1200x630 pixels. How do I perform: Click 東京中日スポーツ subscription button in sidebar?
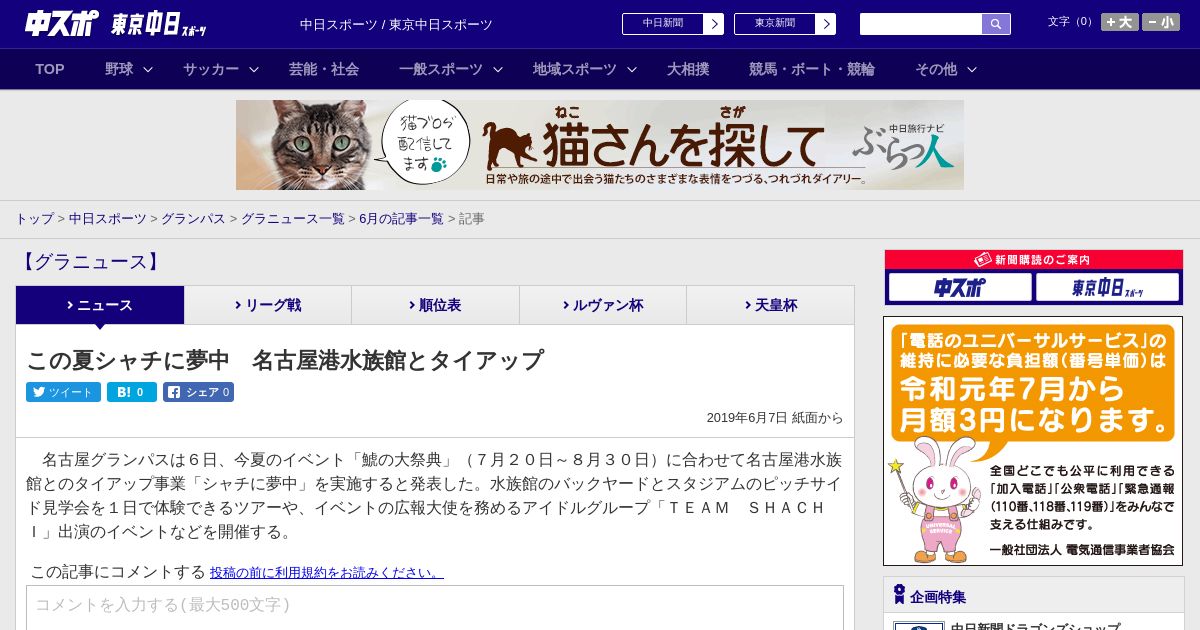coord(1108,287)
